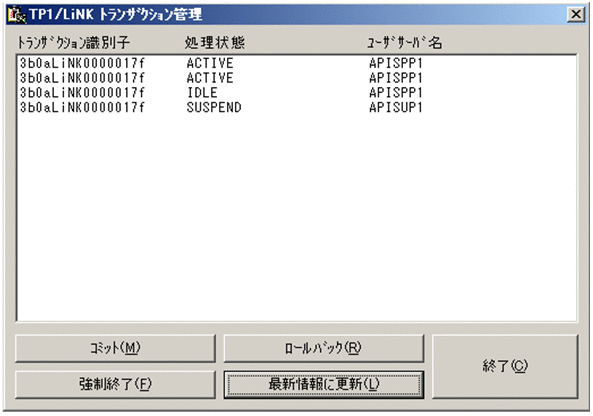Select transaction ID in the SUSPEND row
Screen dimensions: 593x416
(x=82, y=107)
